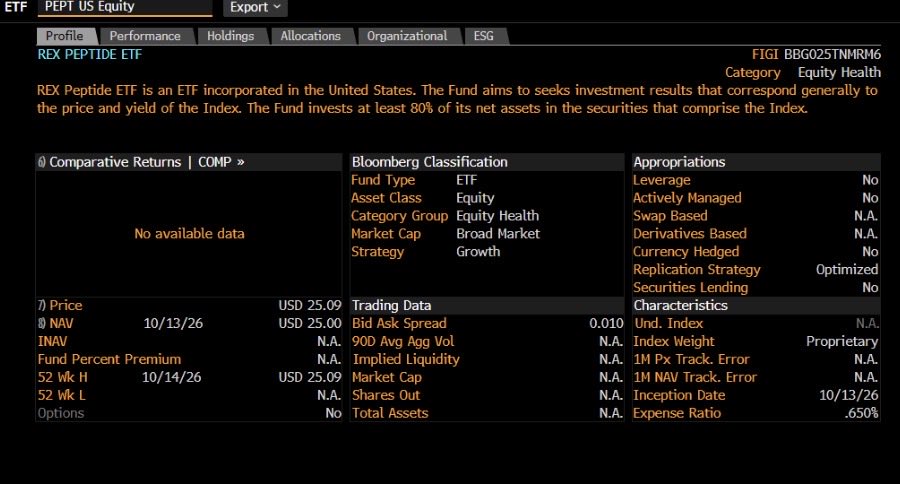This screenshot has width=900, height=484.
Task: Click the Appropriations section header
Action: [679, 162]
